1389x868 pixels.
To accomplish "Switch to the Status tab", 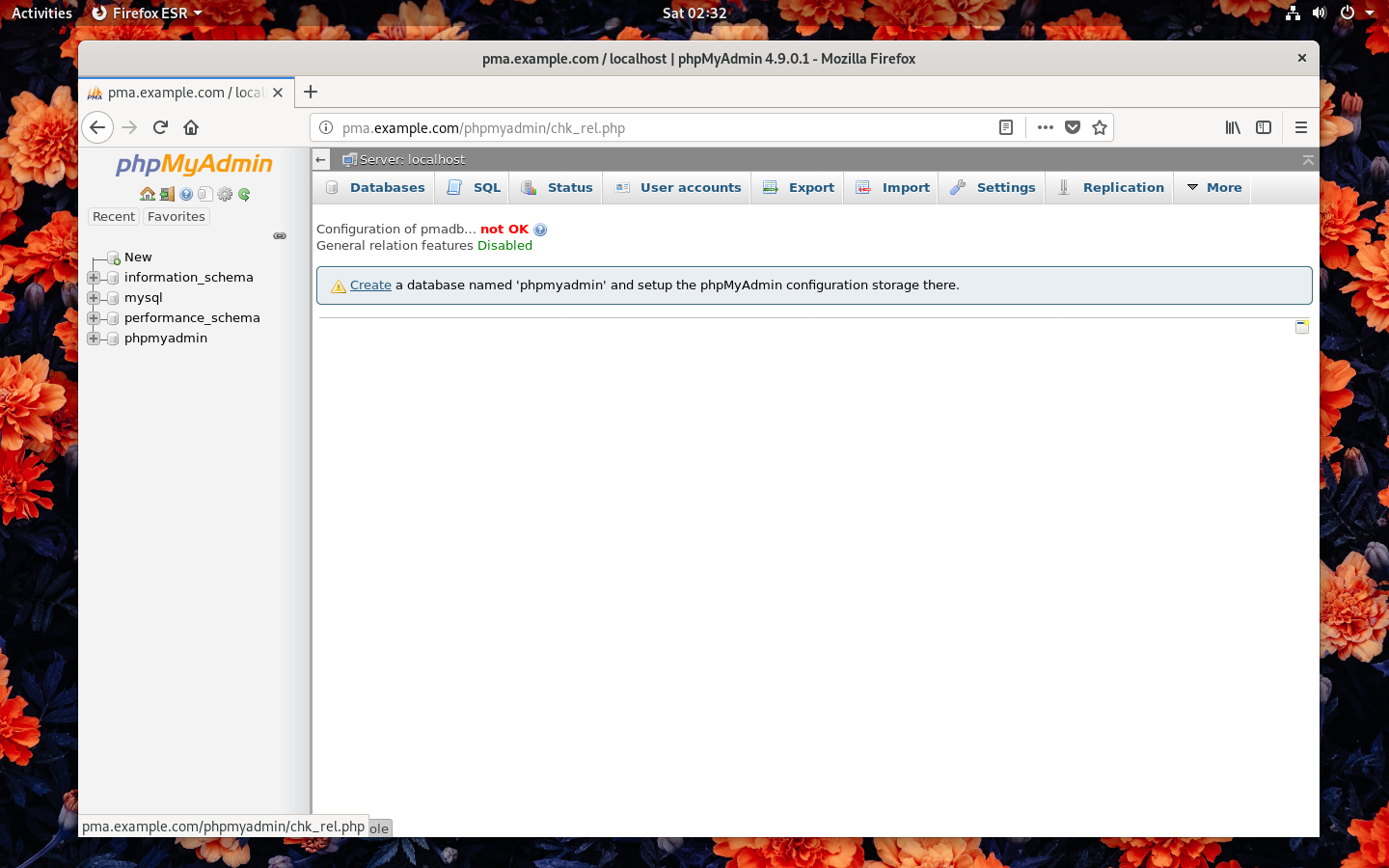I will click(x=557, y=188).
